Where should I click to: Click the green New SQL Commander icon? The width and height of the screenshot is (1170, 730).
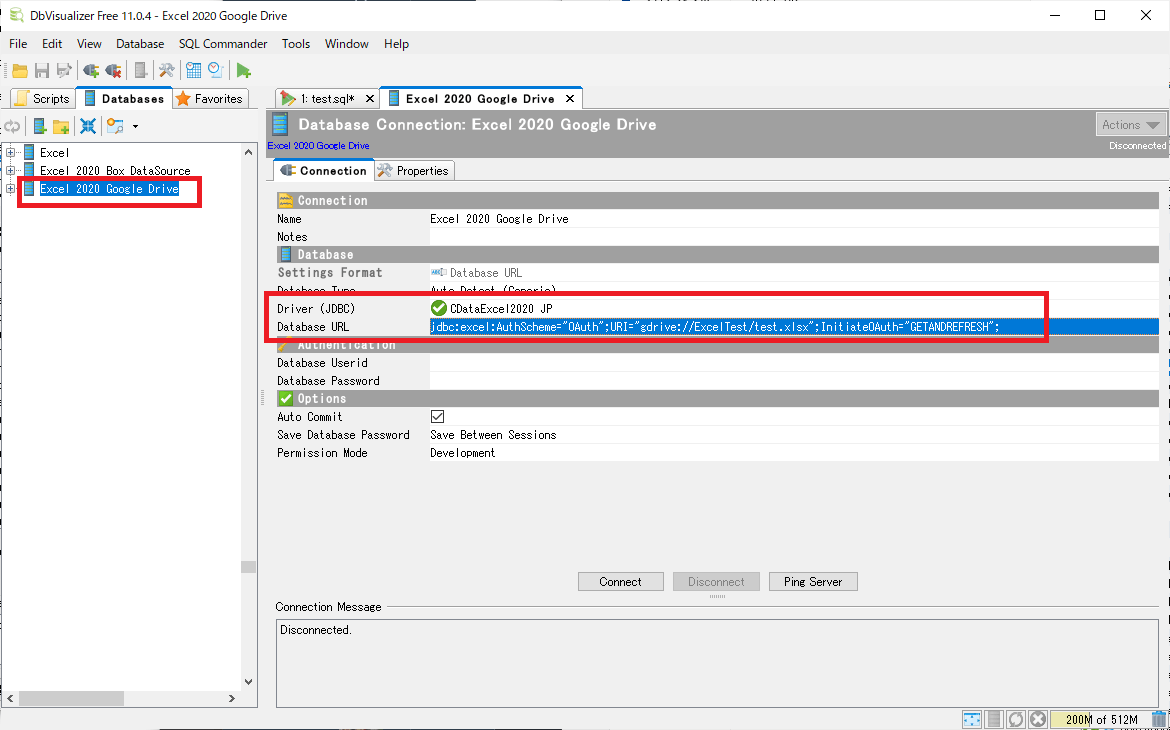click(x=243, y=71)
